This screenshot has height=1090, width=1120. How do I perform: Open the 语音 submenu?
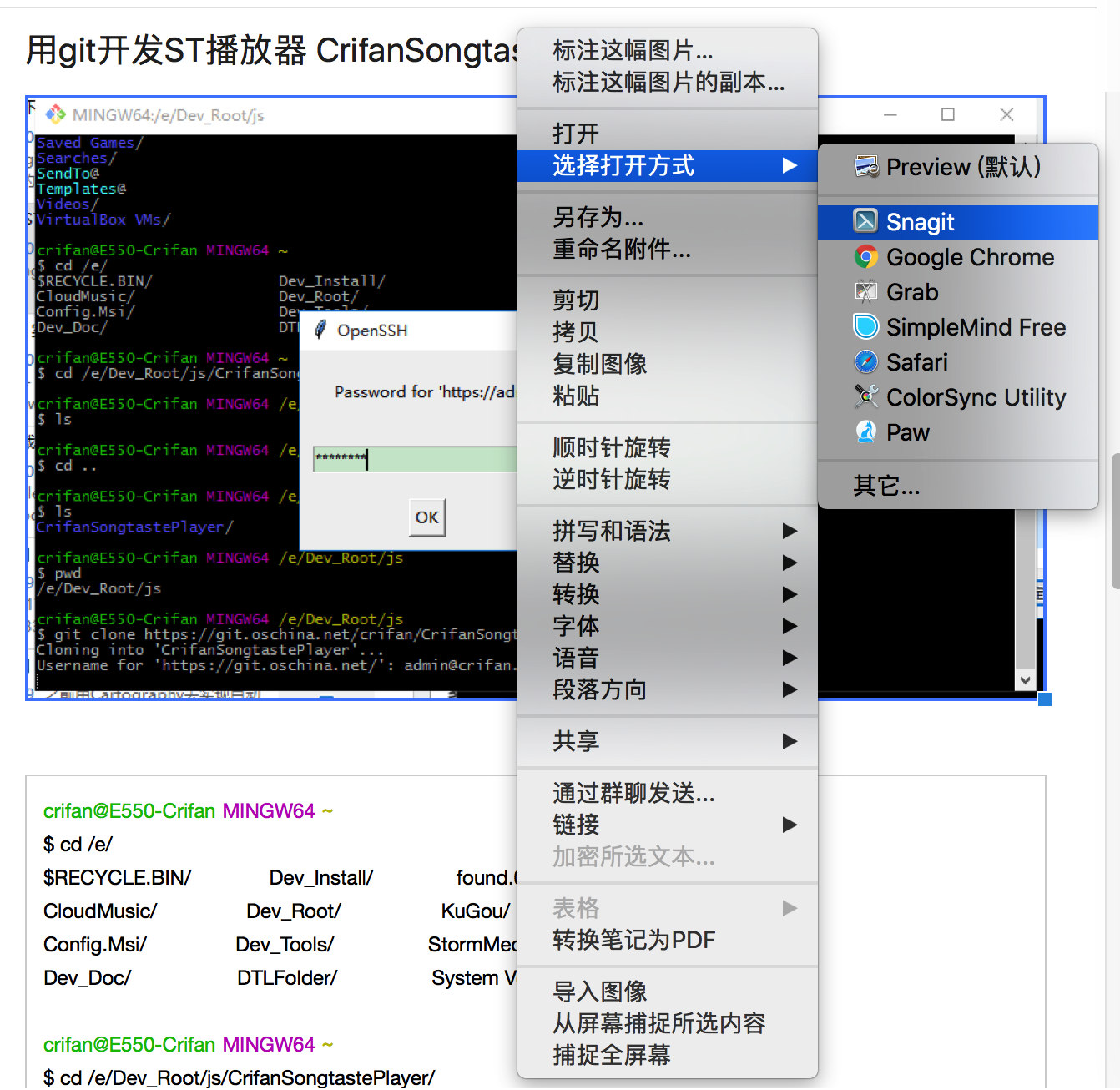point(668,658)
